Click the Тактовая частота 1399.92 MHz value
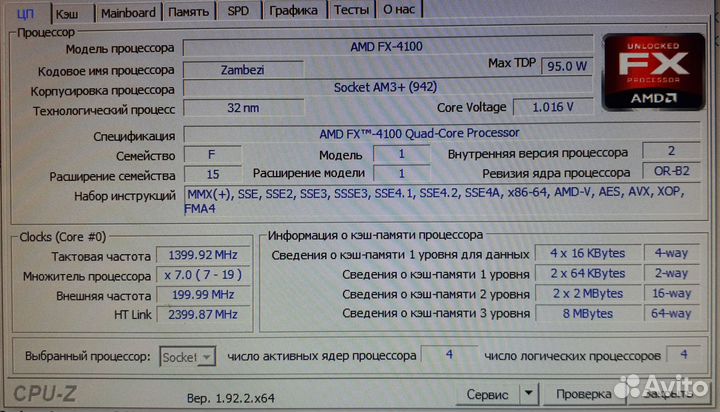This screenshot has width=720, height=412. coord(202,255)
